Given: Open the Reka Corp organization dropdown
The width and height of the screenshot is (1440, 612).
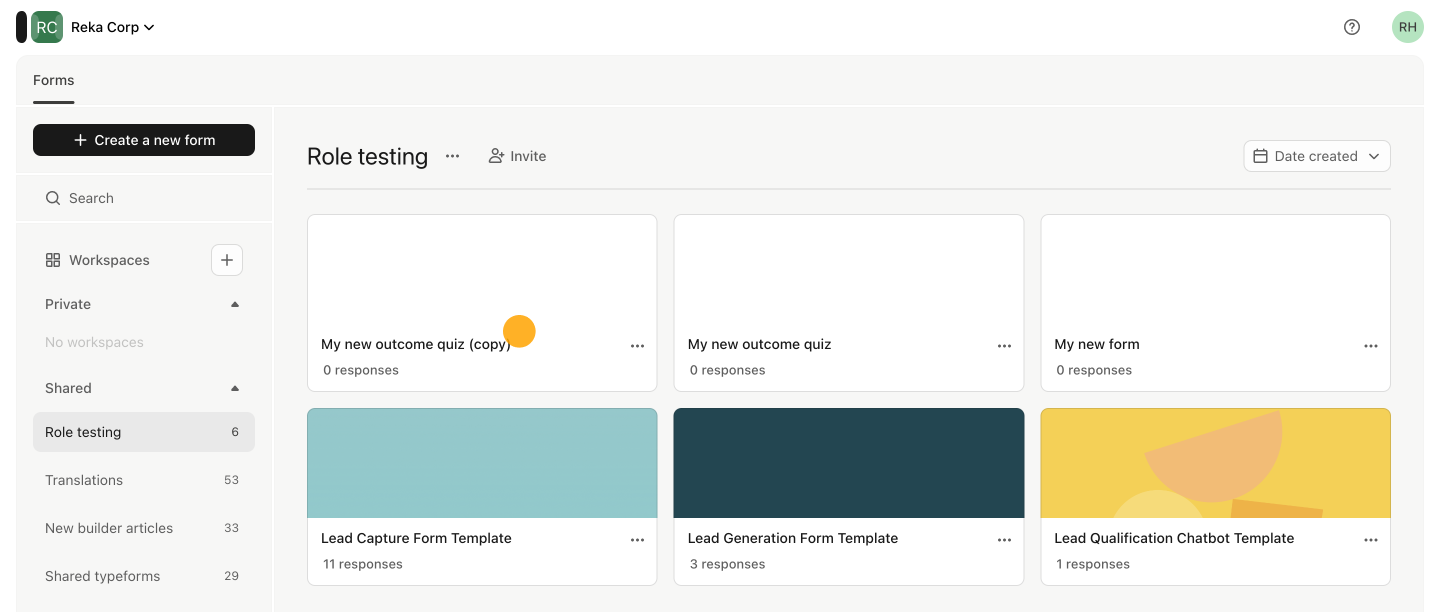Looking at the screenshot, I should click(x=112, y=27).
